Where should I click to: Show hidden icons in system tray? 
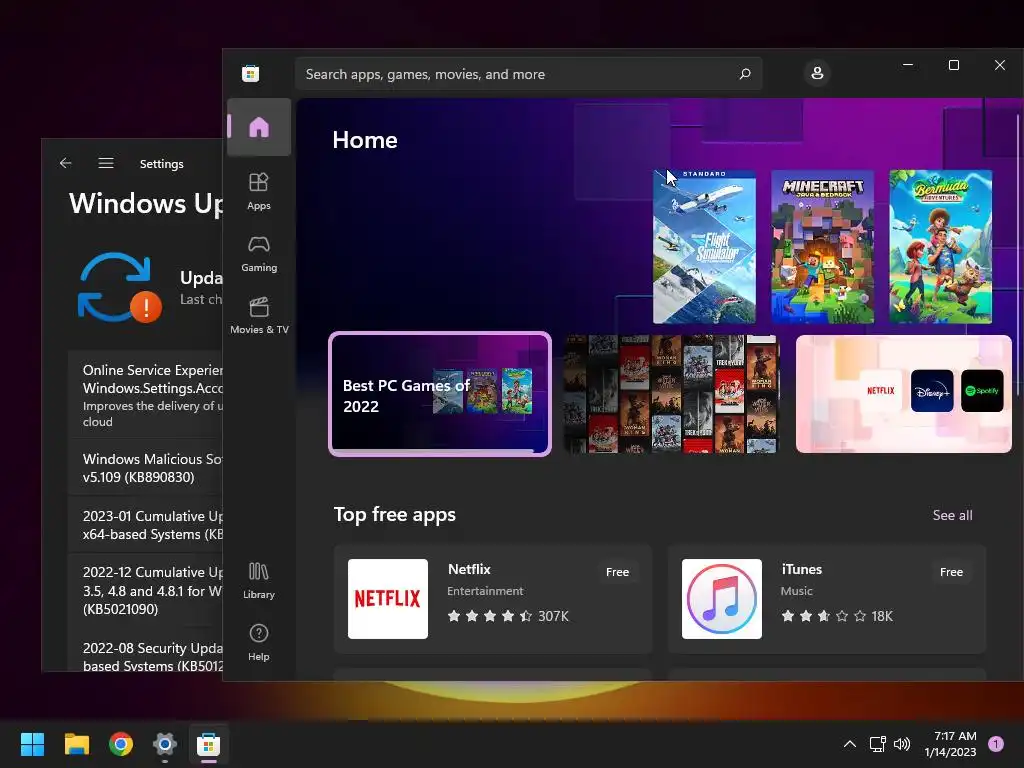850,744
